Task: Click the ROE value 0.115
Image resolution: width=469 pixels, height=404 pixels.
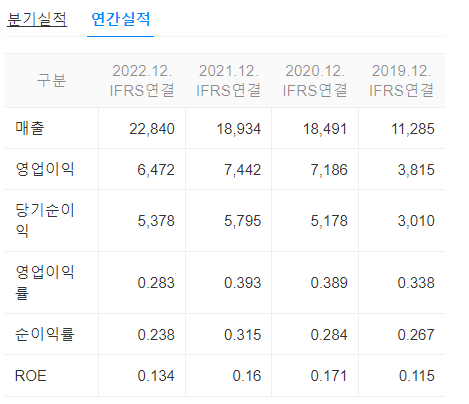Action: (417, 376)
